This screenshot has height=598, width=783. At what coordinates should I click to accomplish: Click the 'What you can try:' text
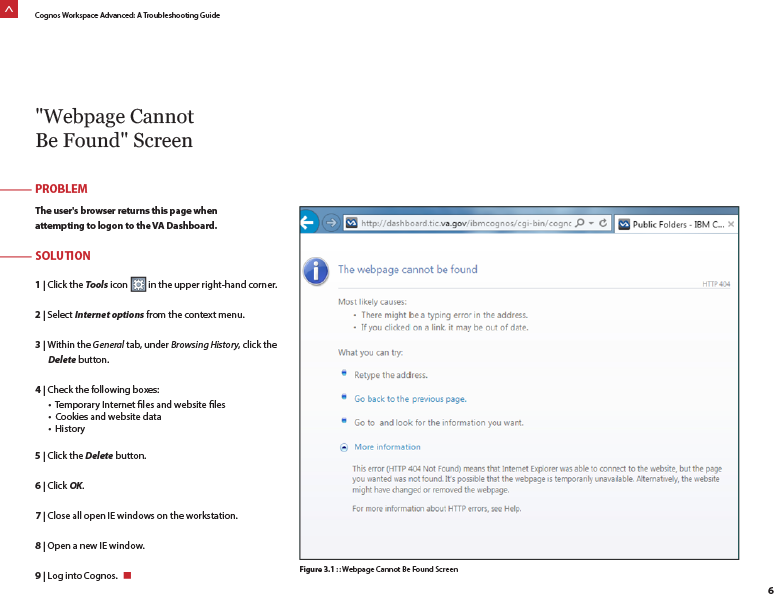370,352
